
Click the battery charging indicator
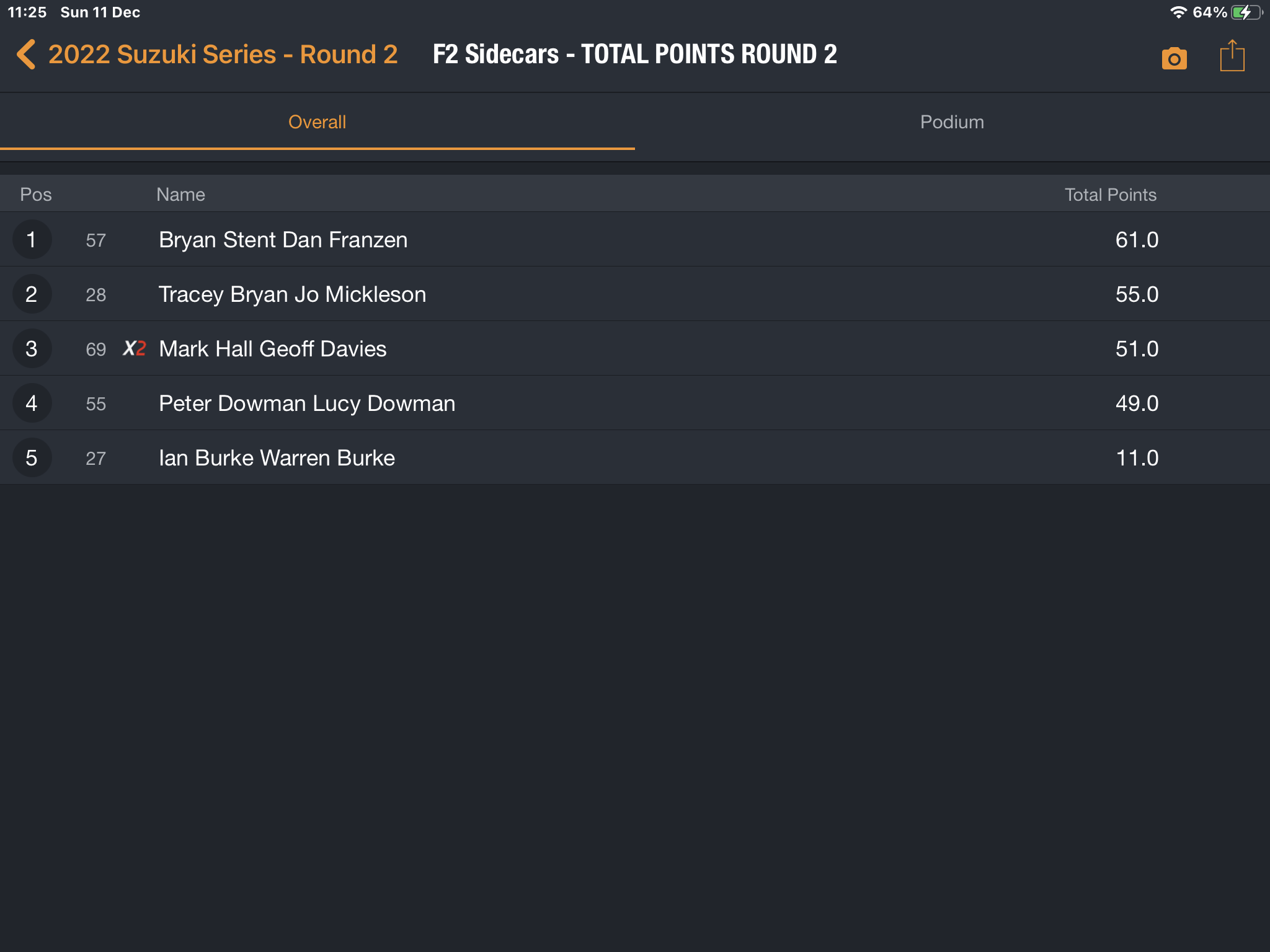(1247, 12)
